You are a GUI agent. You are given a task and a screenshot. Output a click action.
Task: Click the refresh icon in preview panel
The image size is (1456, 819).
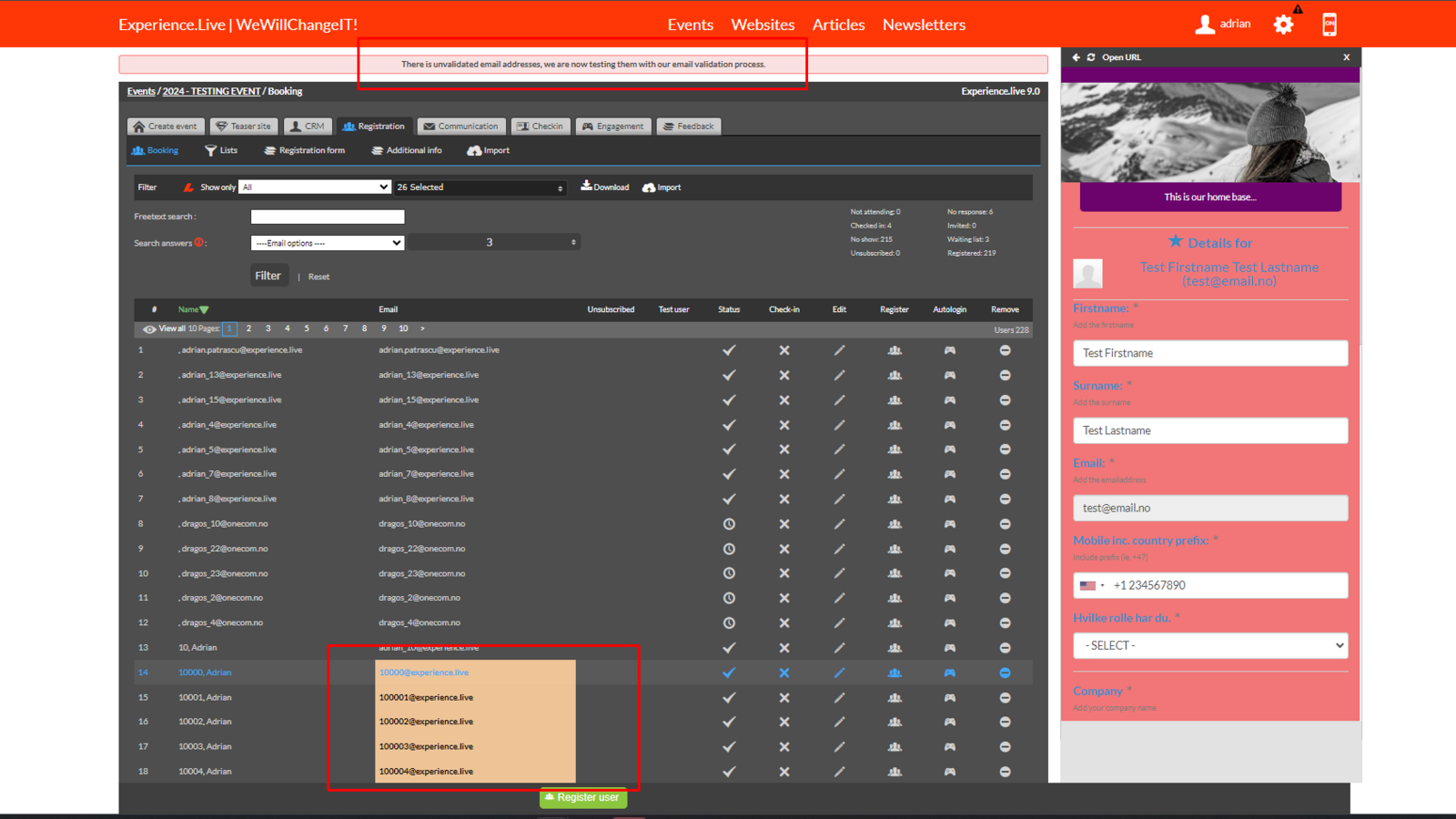coord(1090,57)
